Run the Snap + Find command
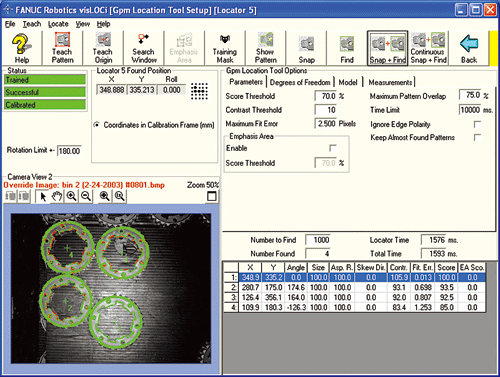 tap(388, 48)
